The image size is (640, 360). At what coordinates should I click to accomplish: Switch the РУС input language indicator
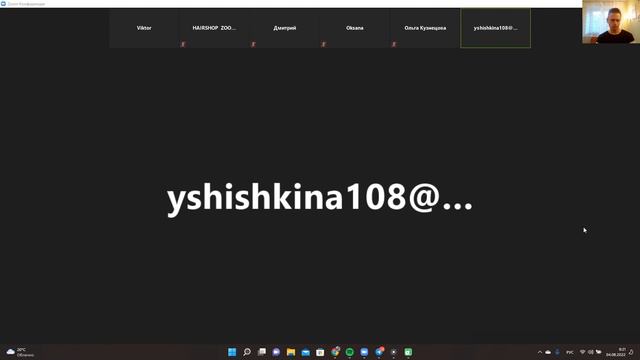[x=570, y=352]
